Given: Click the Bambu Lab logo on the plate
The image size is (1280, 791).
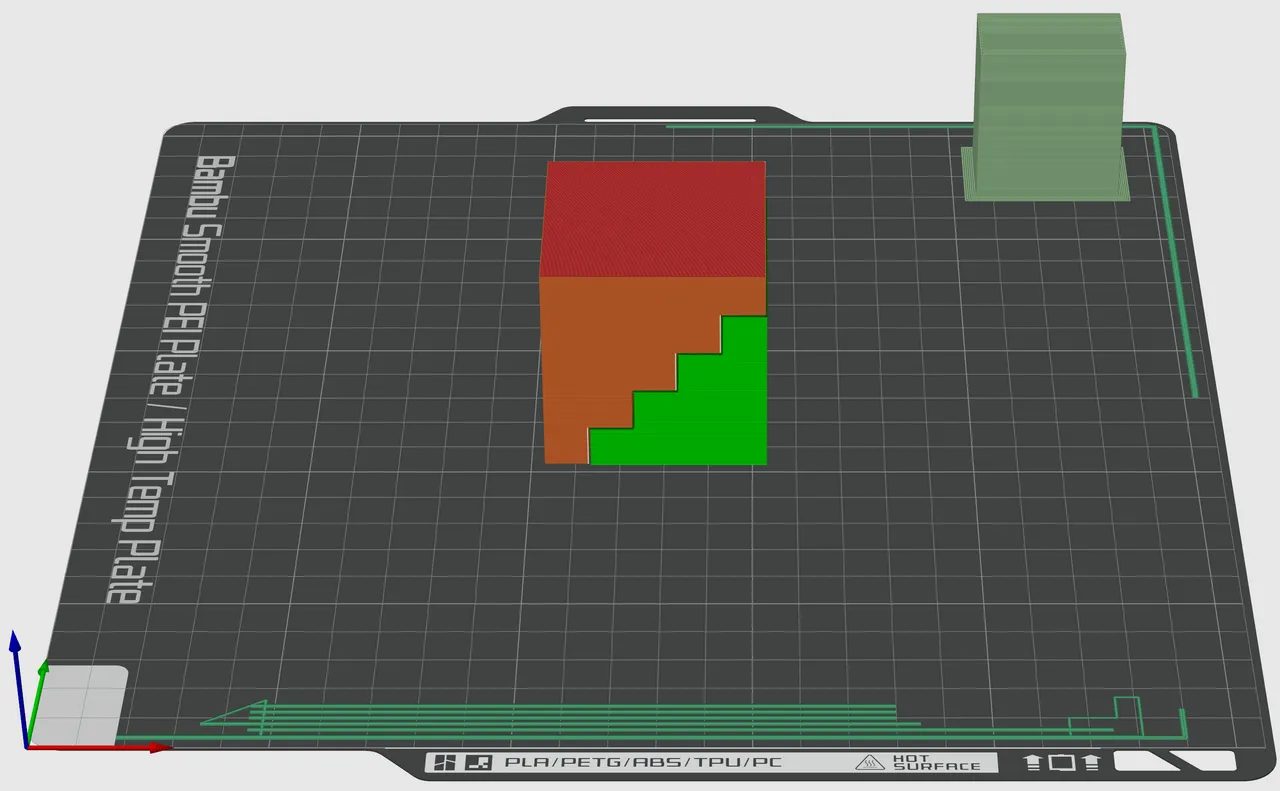Looking at the screenshot, I should pyautogui.click(x=445, y=762).
